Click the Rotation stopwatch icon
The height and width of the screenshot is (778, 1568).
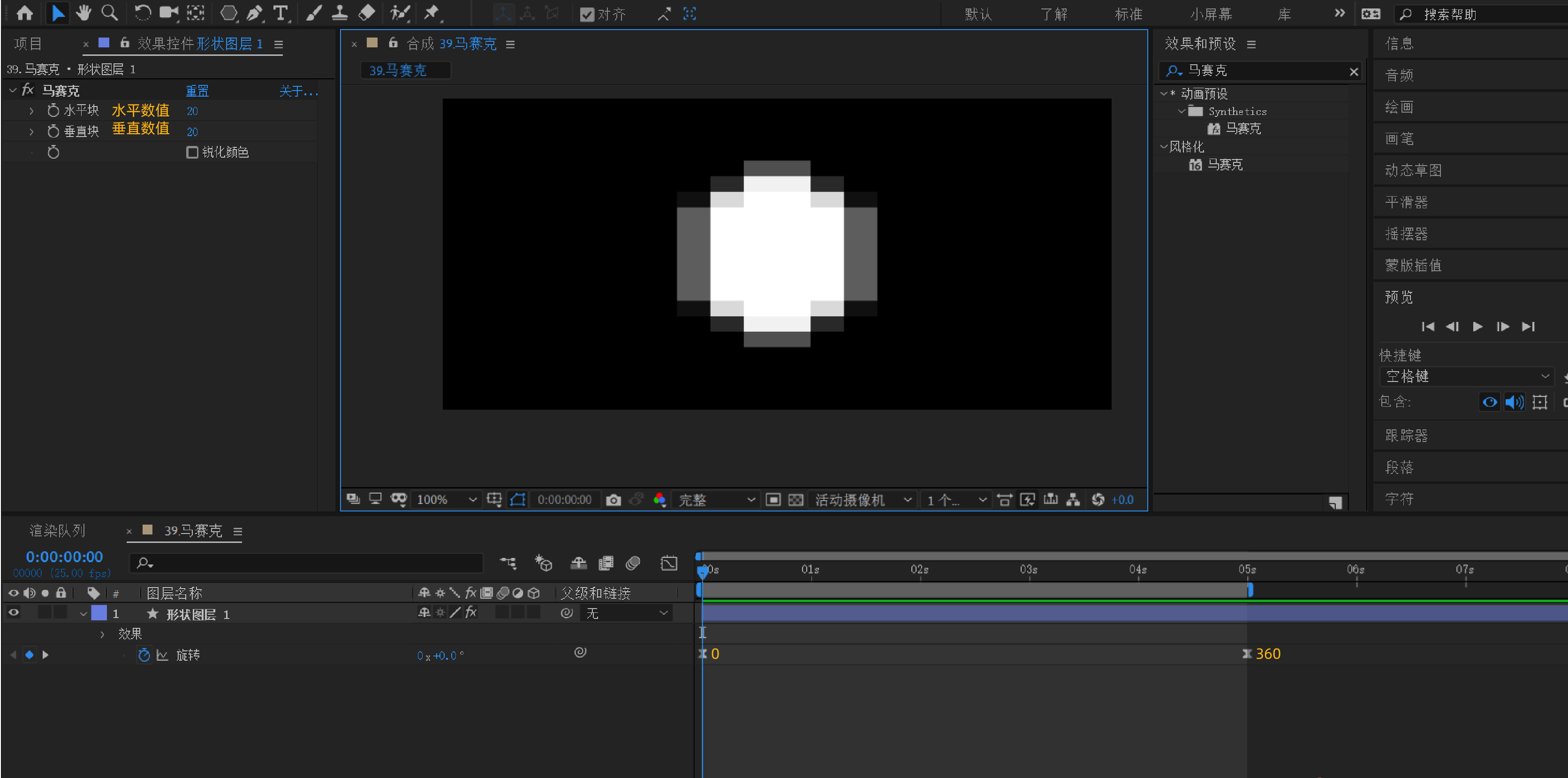tap(144, 655)
